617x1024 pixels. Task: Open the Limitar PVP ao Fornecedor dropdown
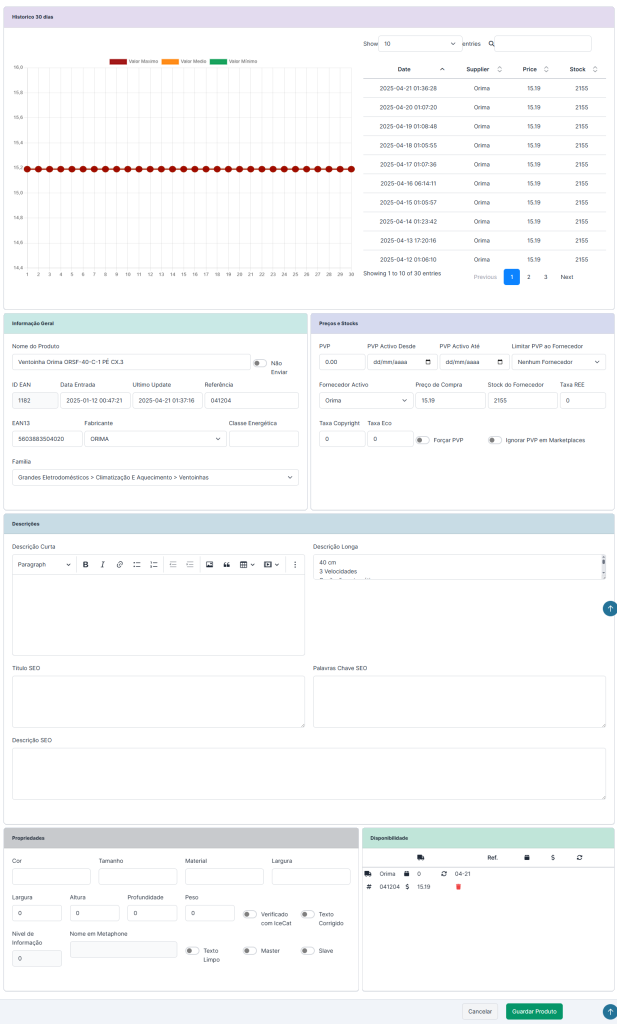558,362
